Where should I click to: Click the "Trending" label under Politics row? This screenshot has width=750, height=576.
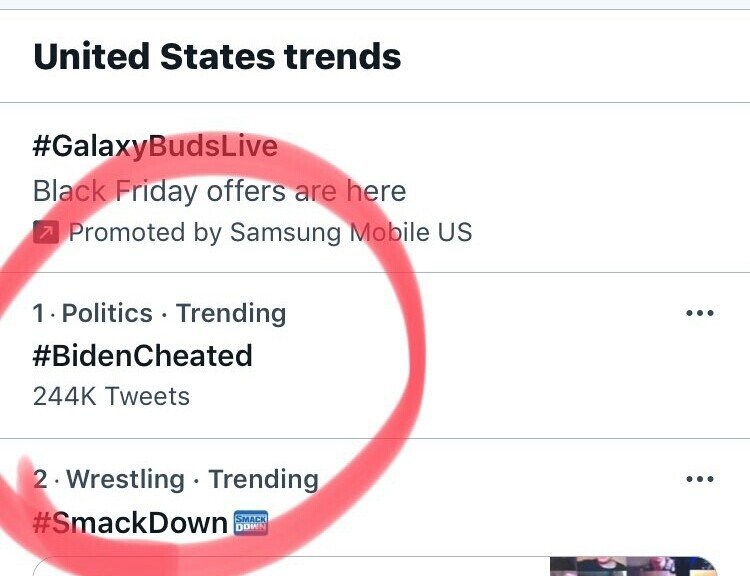pyautogui.click(x=231, y=314)
